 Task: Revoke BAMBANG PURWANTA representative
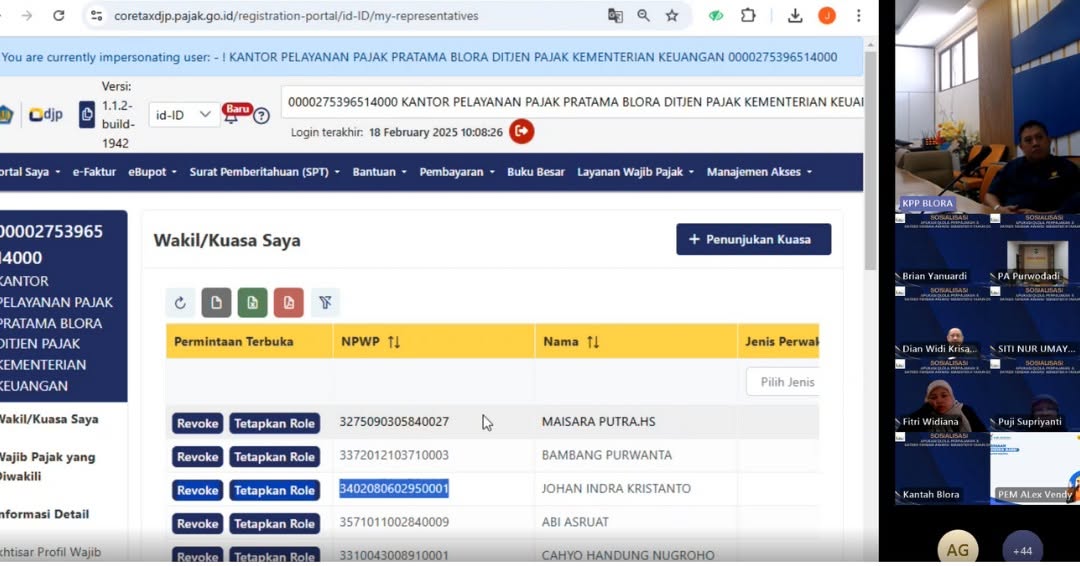[x=198, y=457]
